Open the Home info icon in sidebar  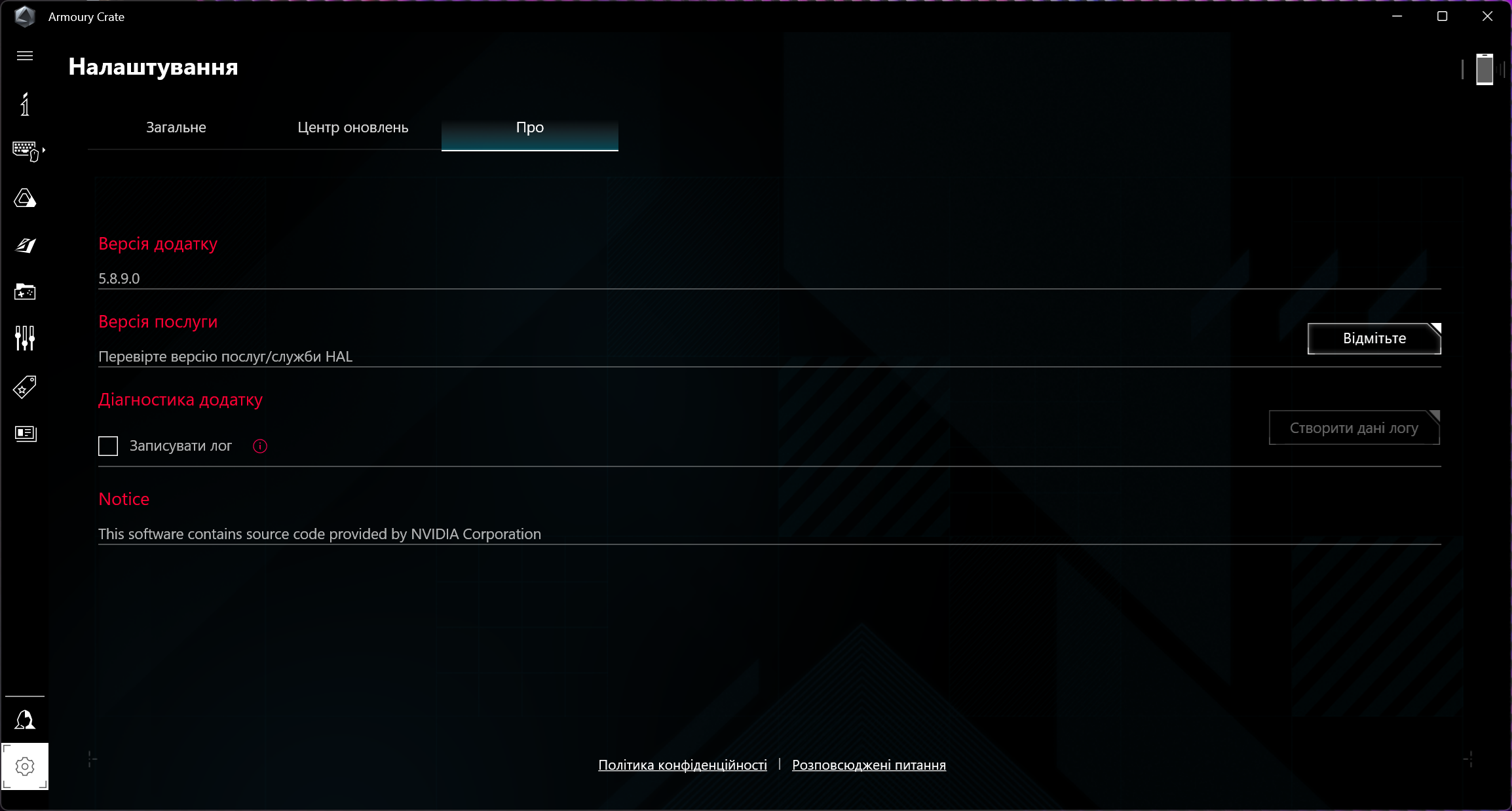pos(25,104)
